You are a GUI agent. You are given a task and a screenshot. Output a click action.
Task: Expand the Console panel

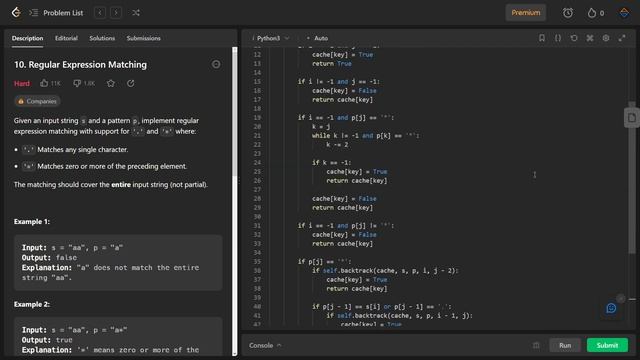265,345
